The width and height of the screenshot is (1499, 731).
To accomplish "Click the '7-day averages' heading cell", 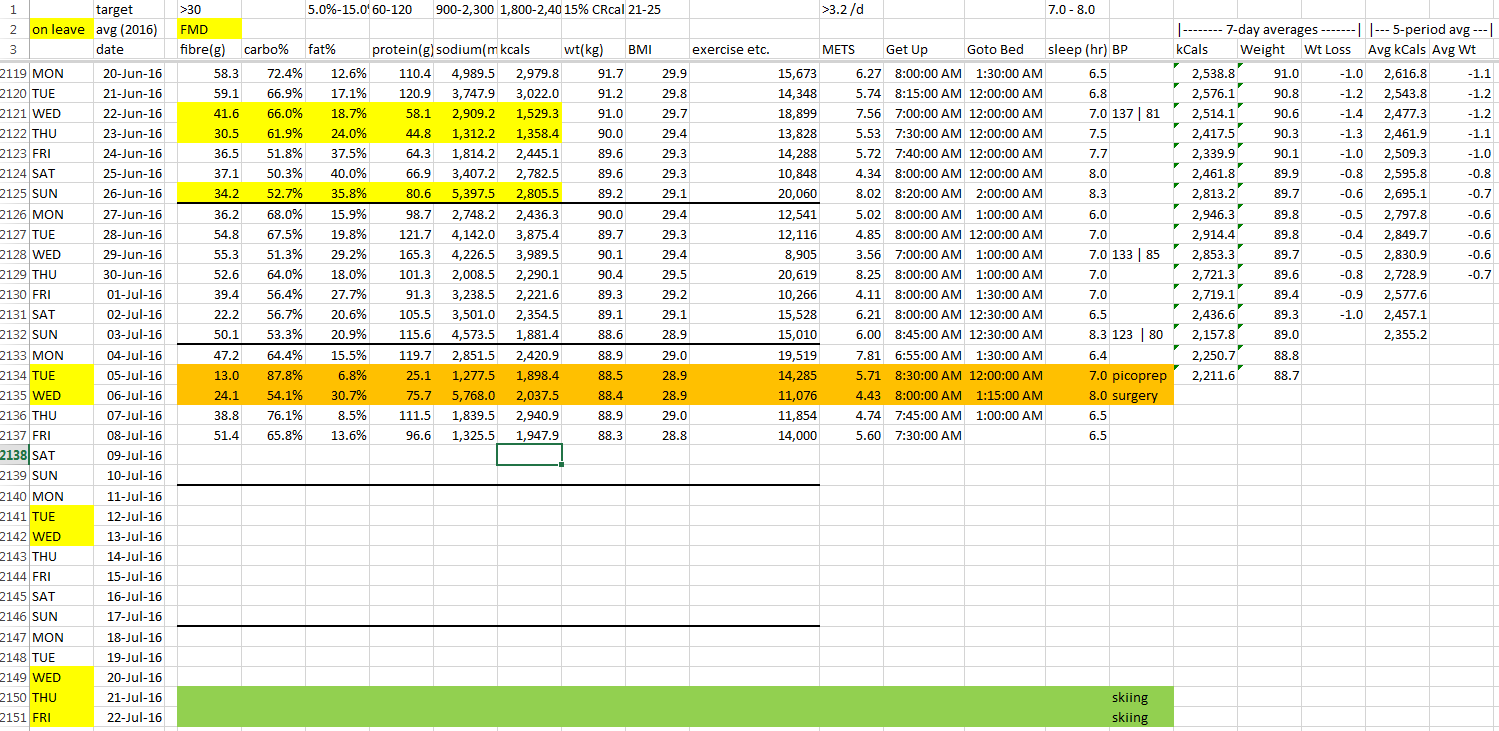I will coord(1268,29).
